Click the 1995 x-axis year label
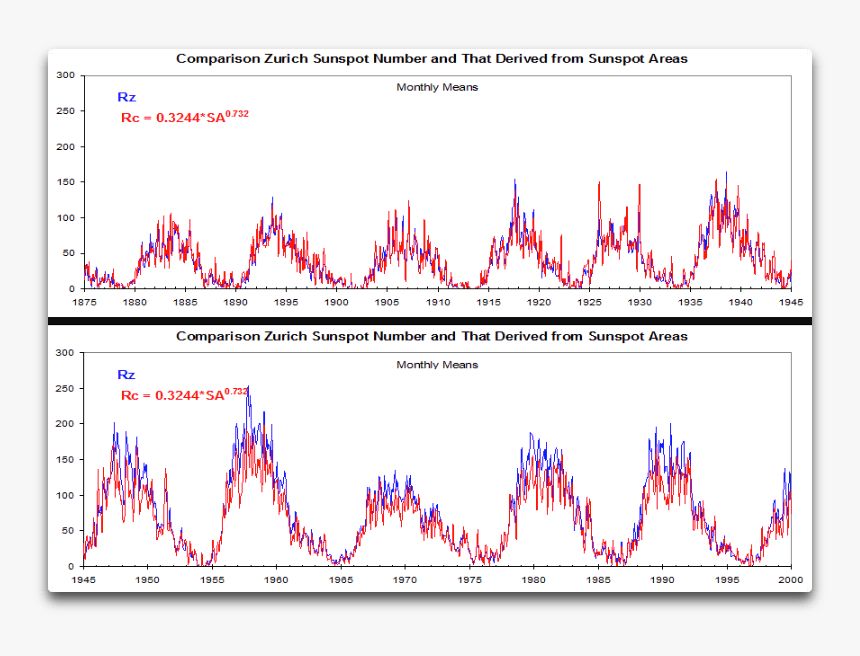This screenshot has height=656, width=860. tap(727, 580)
